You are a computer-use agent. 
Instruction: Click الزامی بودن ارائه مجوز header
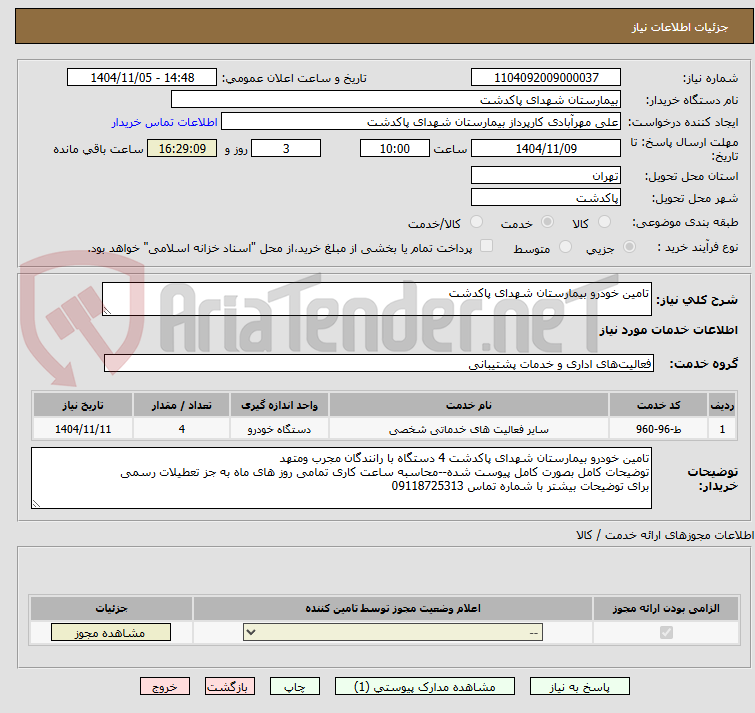point(666,609)
